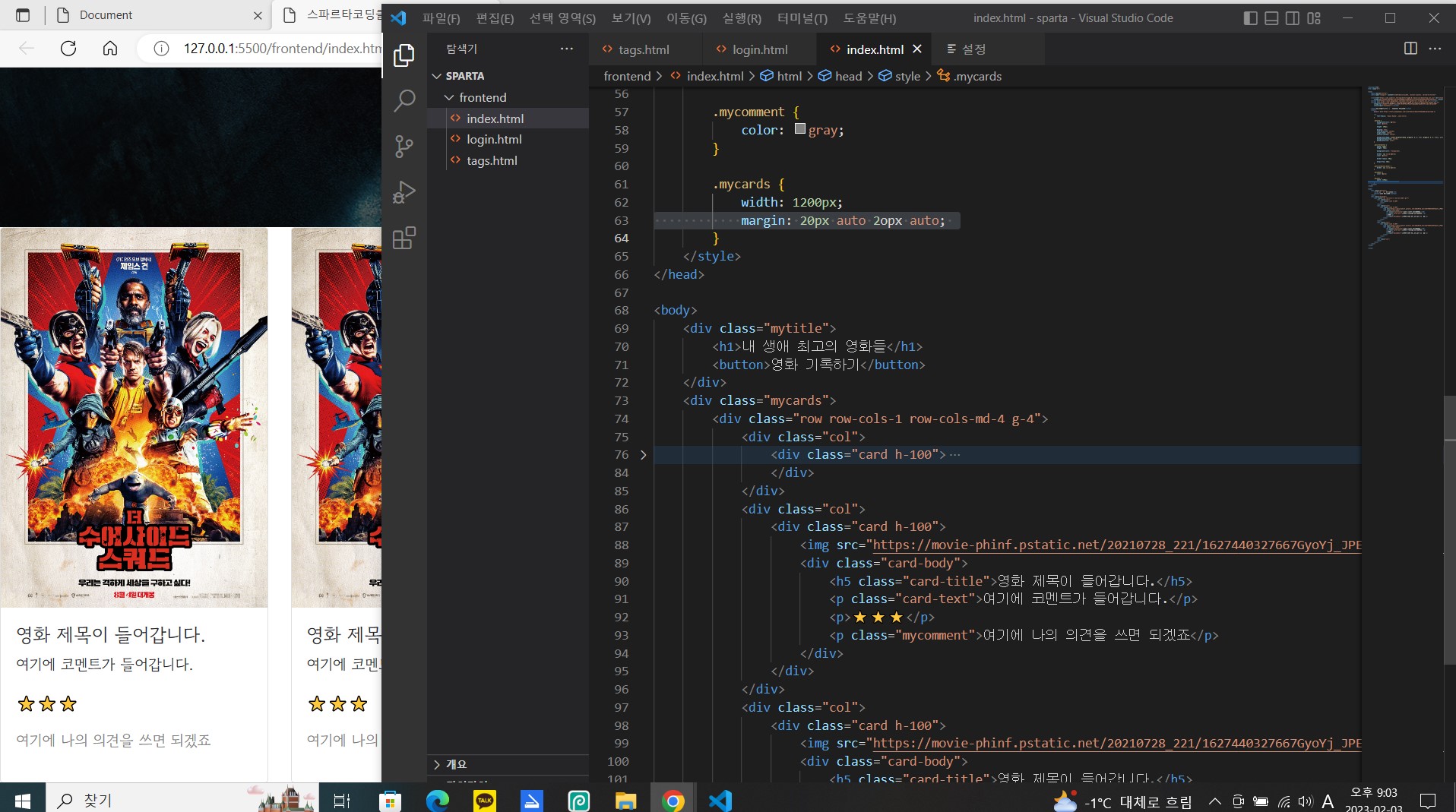Open Microsoft Edge from the taskbar
Image resolution: width=1456 pixels, height=812 pixels.
(437, 800)
